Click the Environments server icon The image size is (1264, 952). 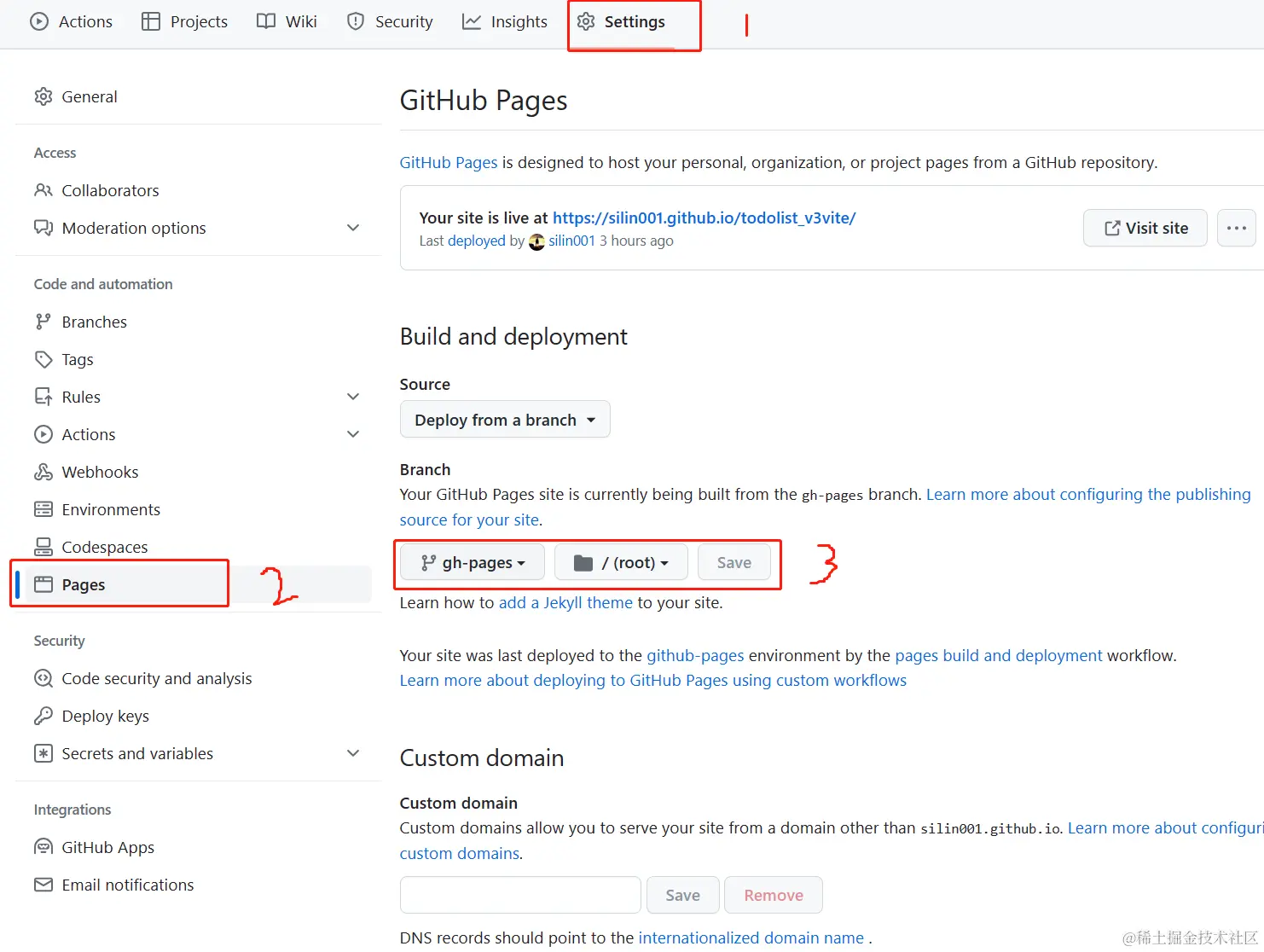43,509
